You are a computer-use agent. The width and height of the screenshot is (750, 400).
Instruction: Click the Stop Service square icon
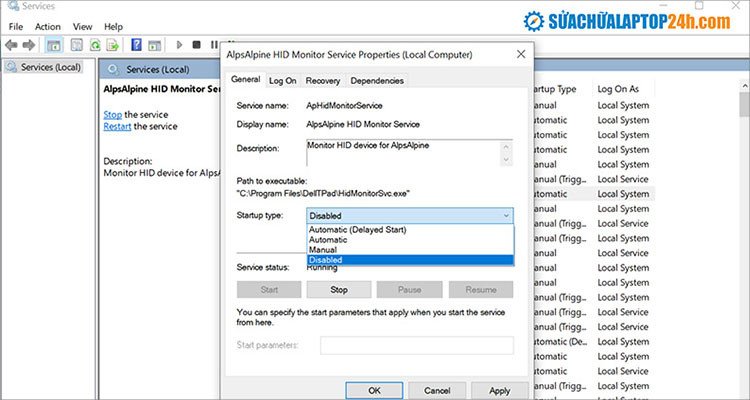click(197, 45)
